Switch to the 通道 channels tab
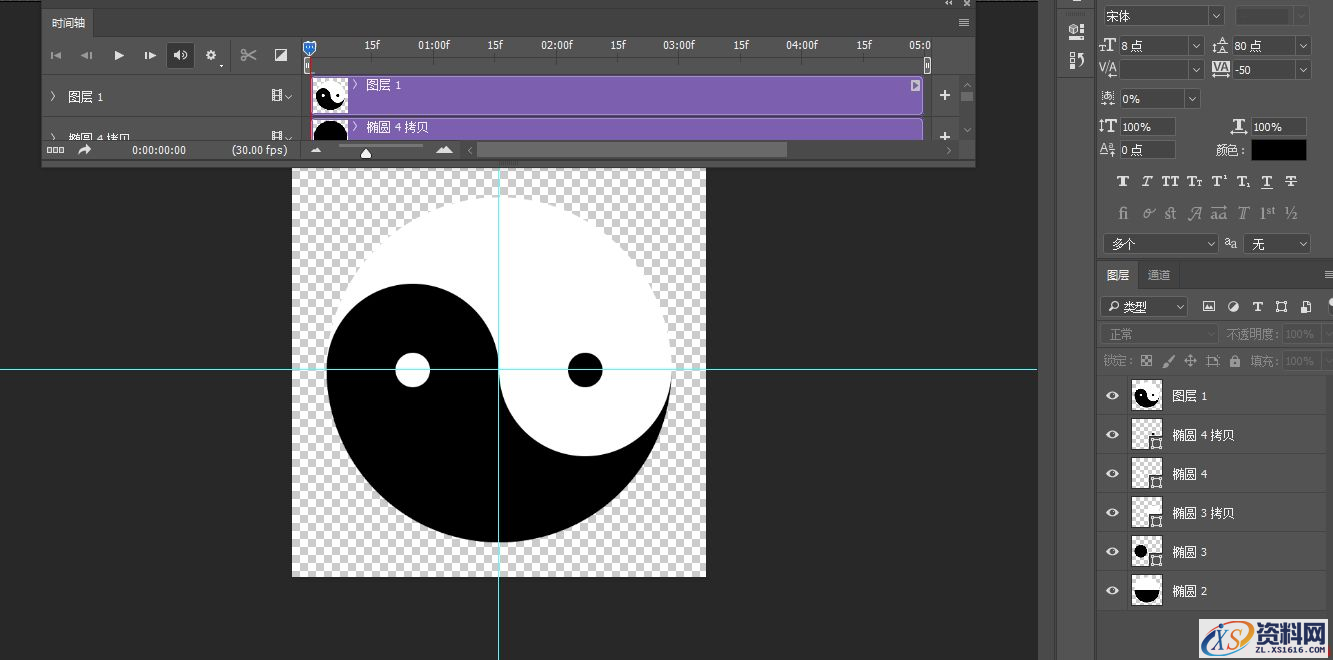This screenshot has height=660, width=1333. click(1159, 274)
